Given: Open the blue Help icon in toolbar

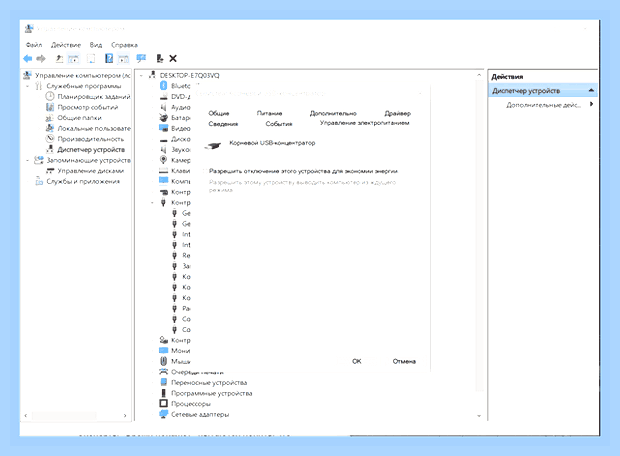Looking at the screenshot, I should 109,59.
